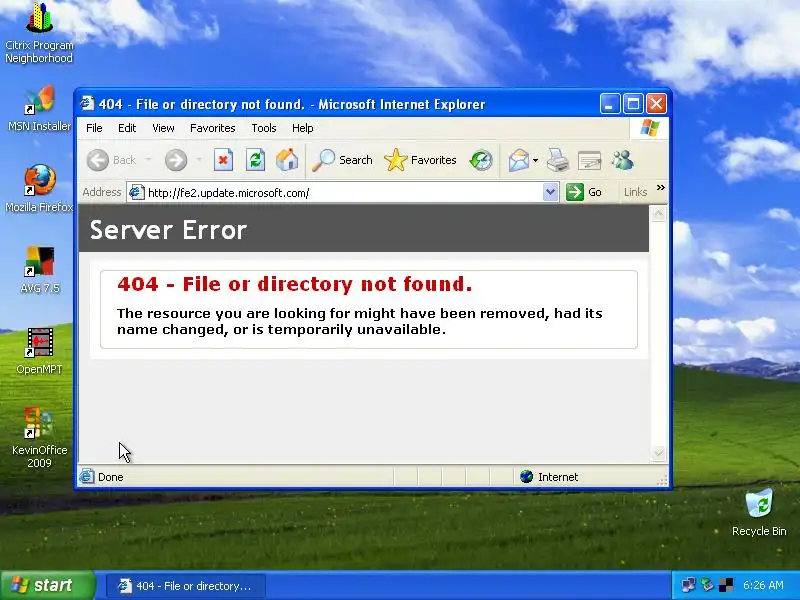This screenshot has width=800, height=600.
Task: Click the page icon in address bar
Action: point(136,192)
